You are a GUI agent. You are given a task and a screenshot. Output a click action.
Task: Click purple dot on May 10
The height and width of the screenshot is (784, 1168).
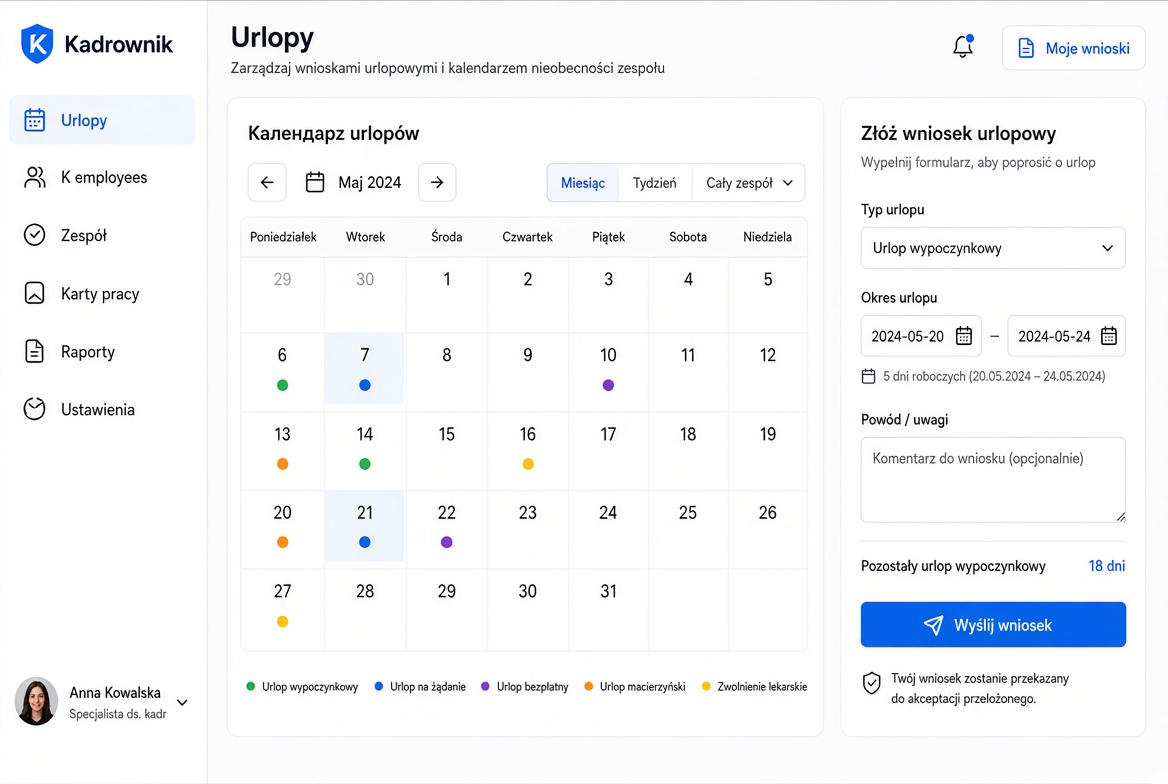[609, 385]
